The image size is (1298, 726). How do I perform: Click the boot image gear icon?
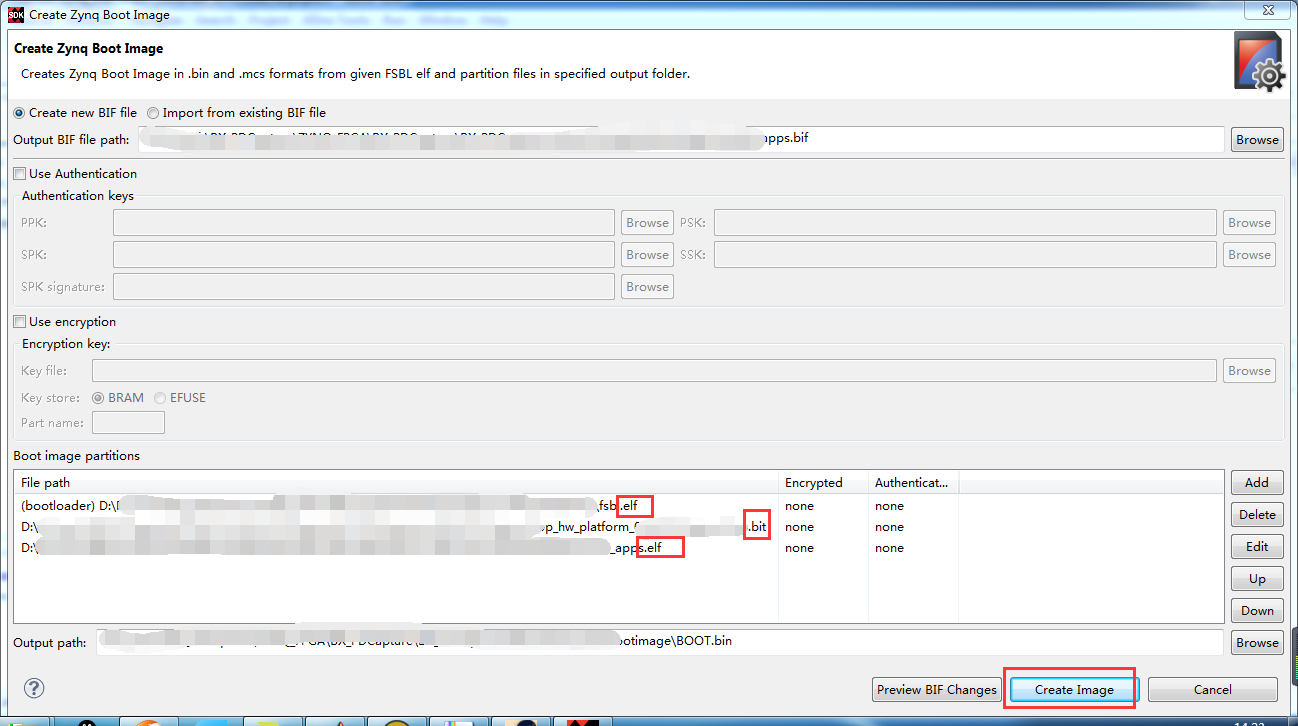(x=1258, y=63)
